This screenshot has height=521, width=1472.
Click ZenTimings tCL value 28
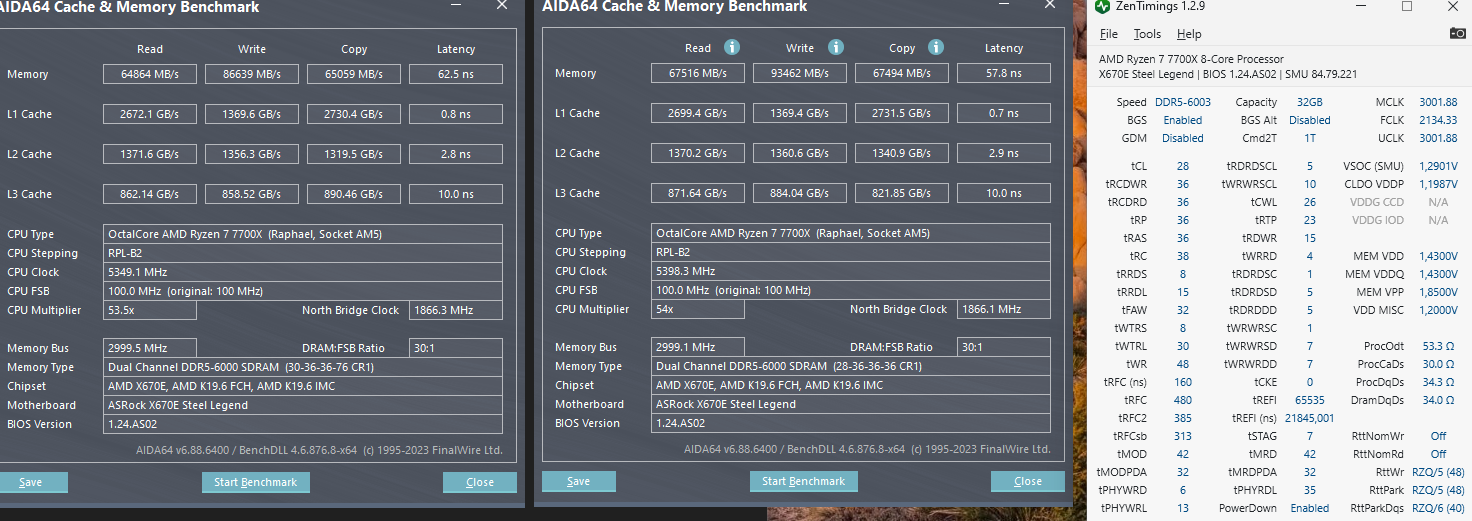[x=1183, y=166]
